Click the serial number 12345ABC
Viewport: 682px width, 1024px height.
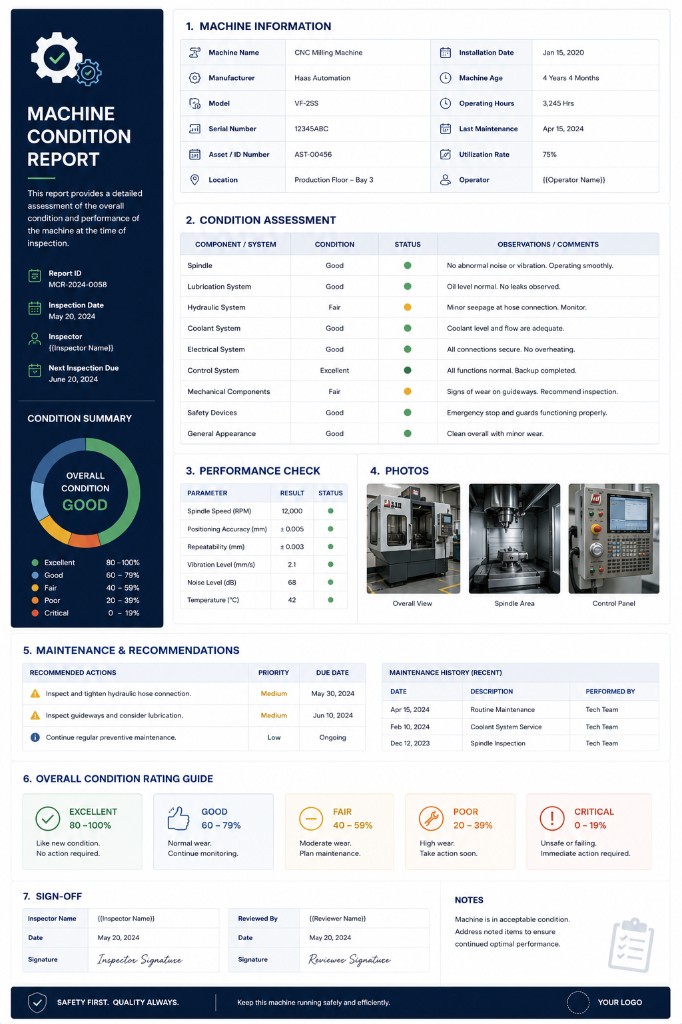tap(311, 129)
